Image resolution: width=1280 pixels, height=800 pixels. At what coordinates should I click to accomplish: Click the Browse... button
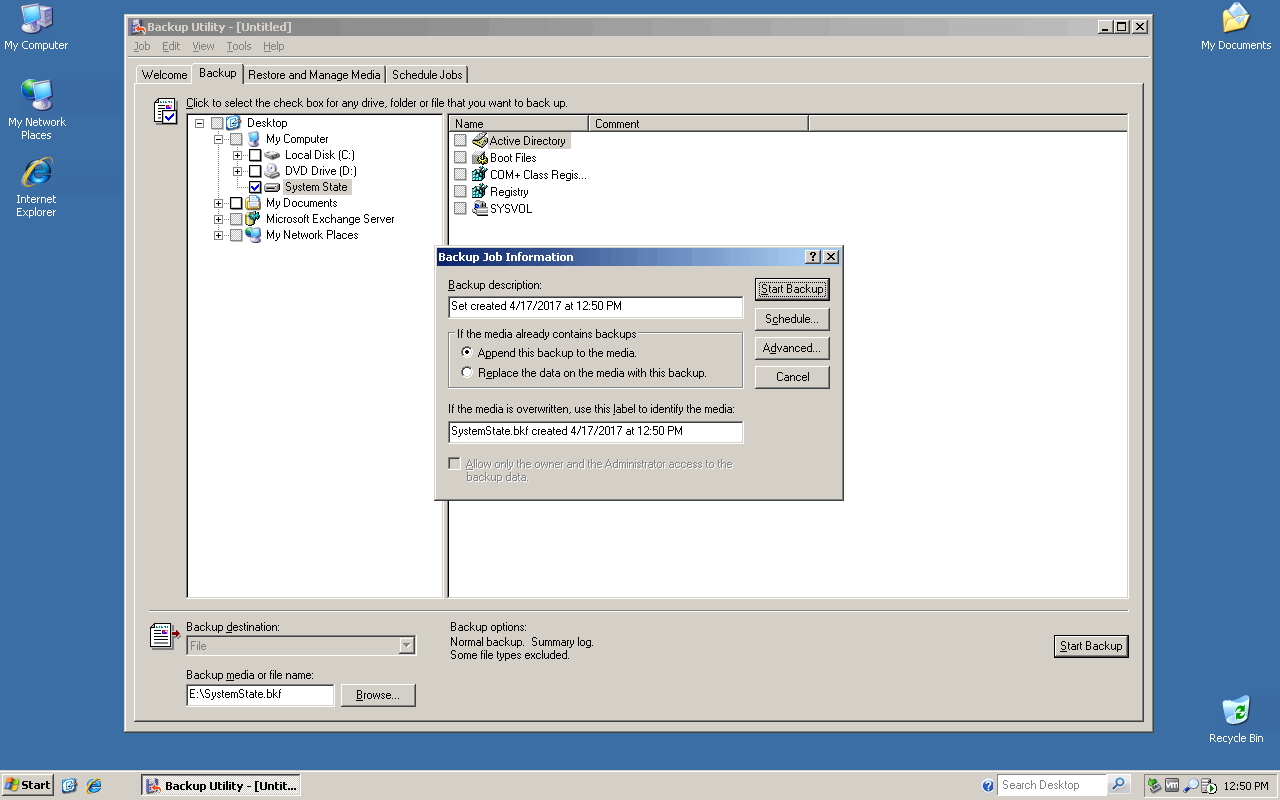pyautogui.click(x=378, y=695)
